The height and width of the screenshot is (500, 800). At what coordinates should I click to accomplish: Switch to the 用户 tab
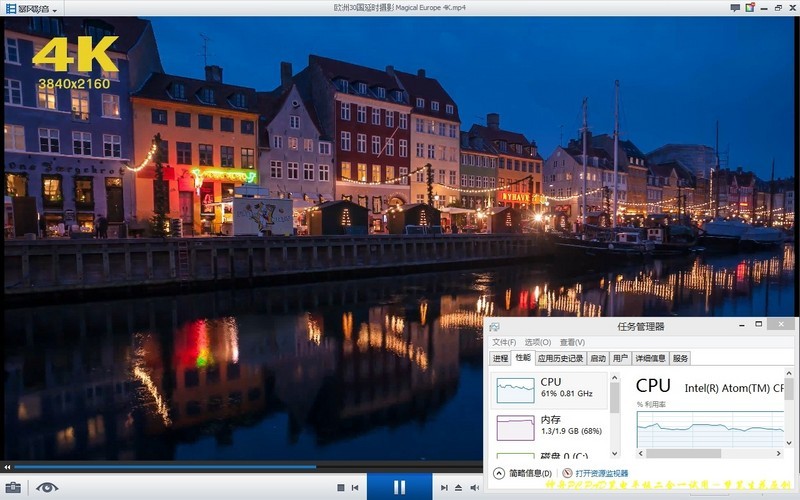(620, 358)
